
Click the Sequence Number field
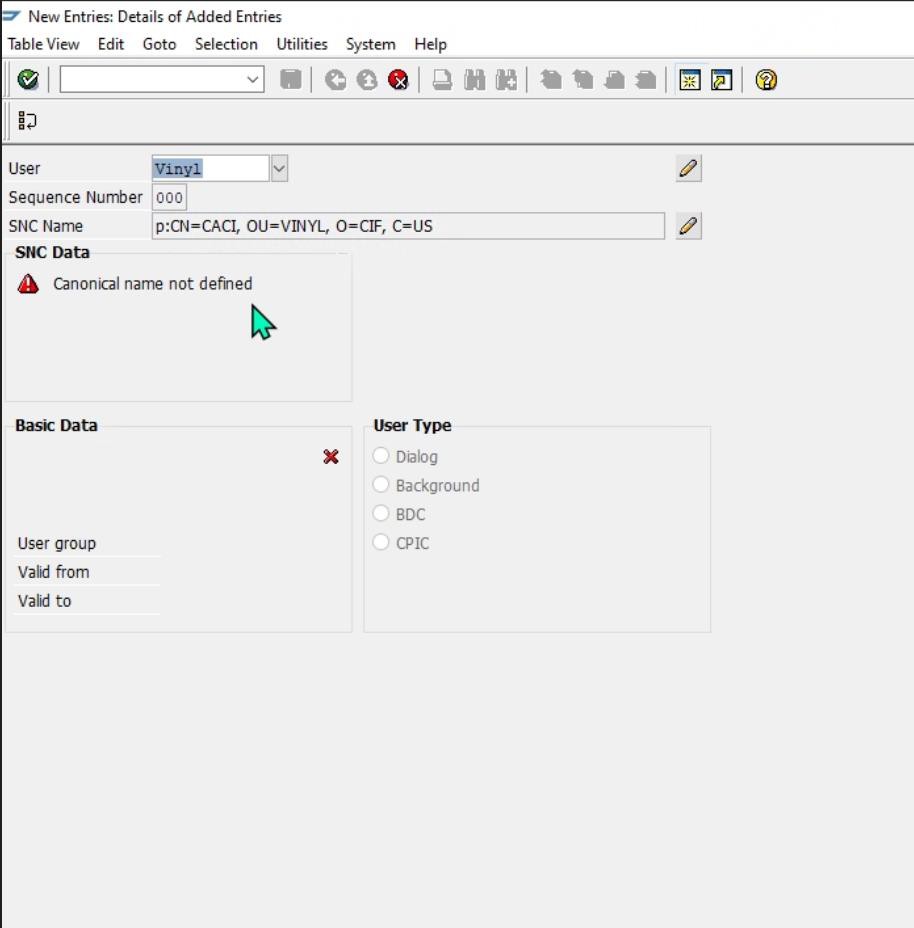pos(169,197)
